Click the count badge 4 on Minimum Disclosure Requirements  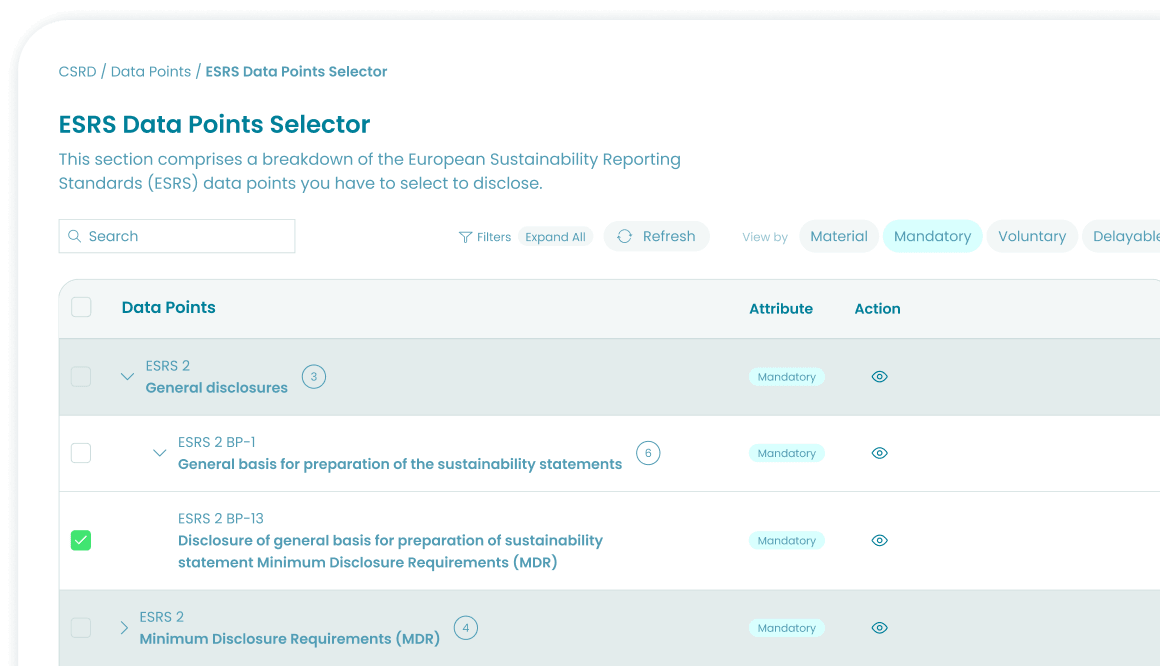coord(465,628)
